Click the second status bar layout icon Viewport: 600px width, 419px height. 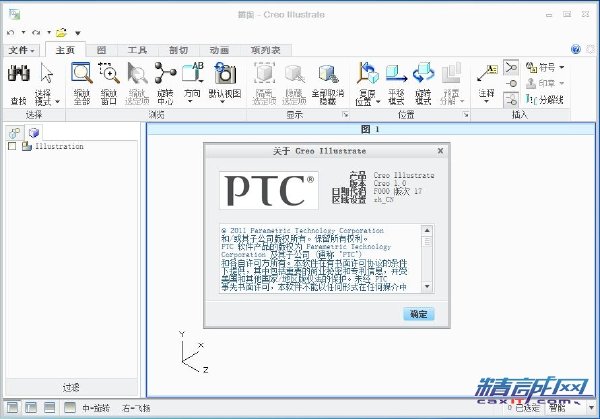(x=31, y=408)
